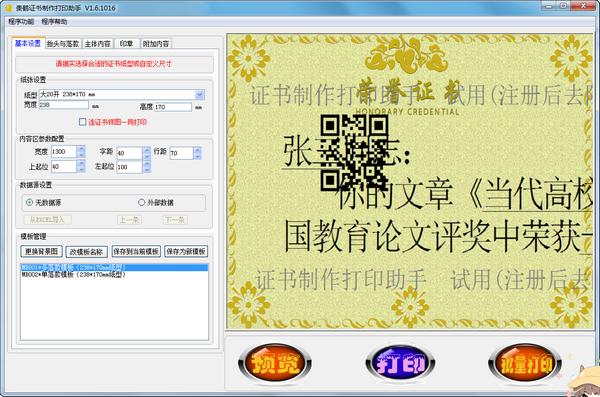Expand the 纸型 paper type dropdown
This screenshot has height=397, width=600.
tap(199, 94)
